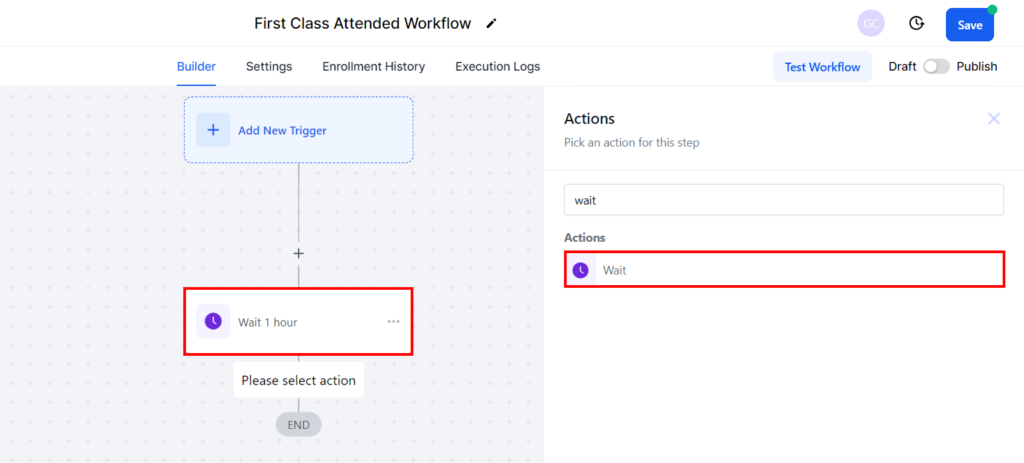
Task: Open the three-dot menu on Wait node
Action: 393,321
